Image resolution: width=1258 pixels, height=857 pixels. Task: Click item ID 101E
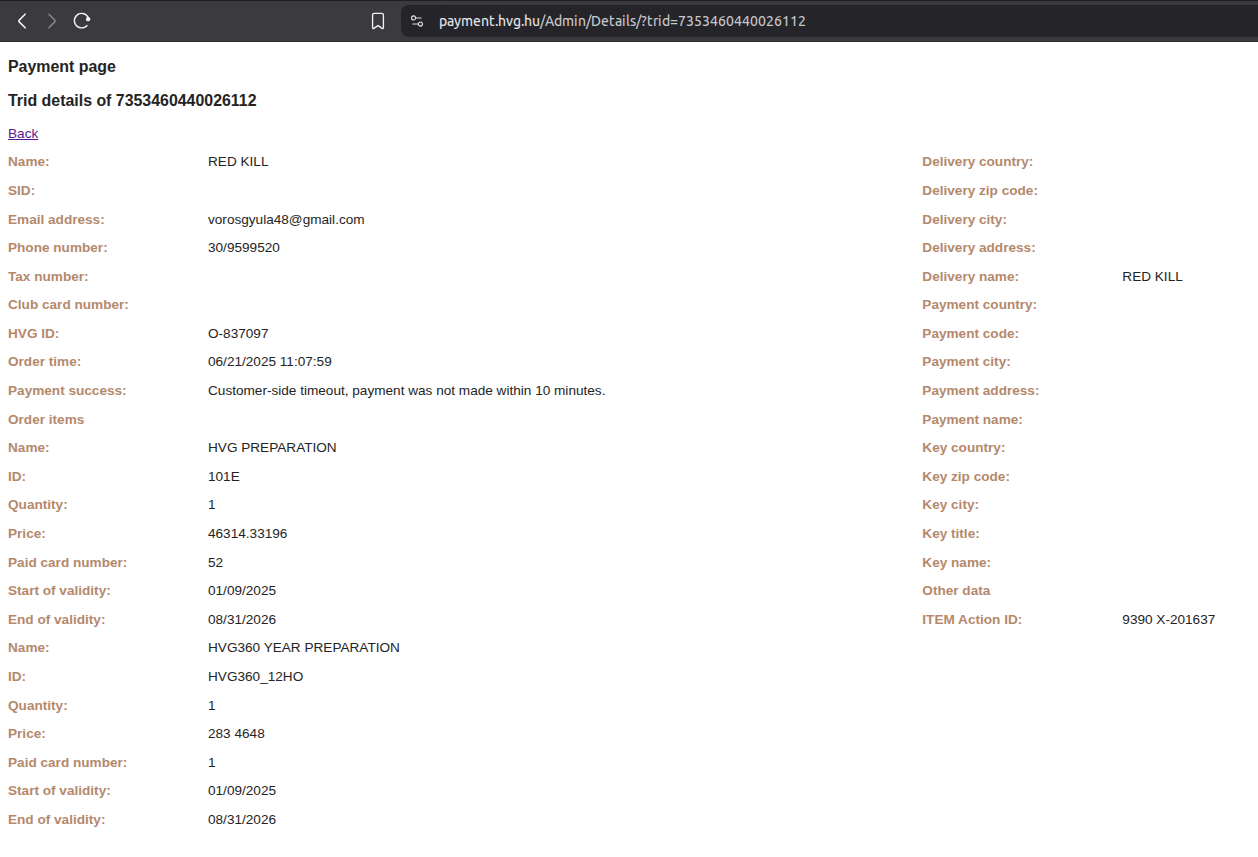[224, 477]
